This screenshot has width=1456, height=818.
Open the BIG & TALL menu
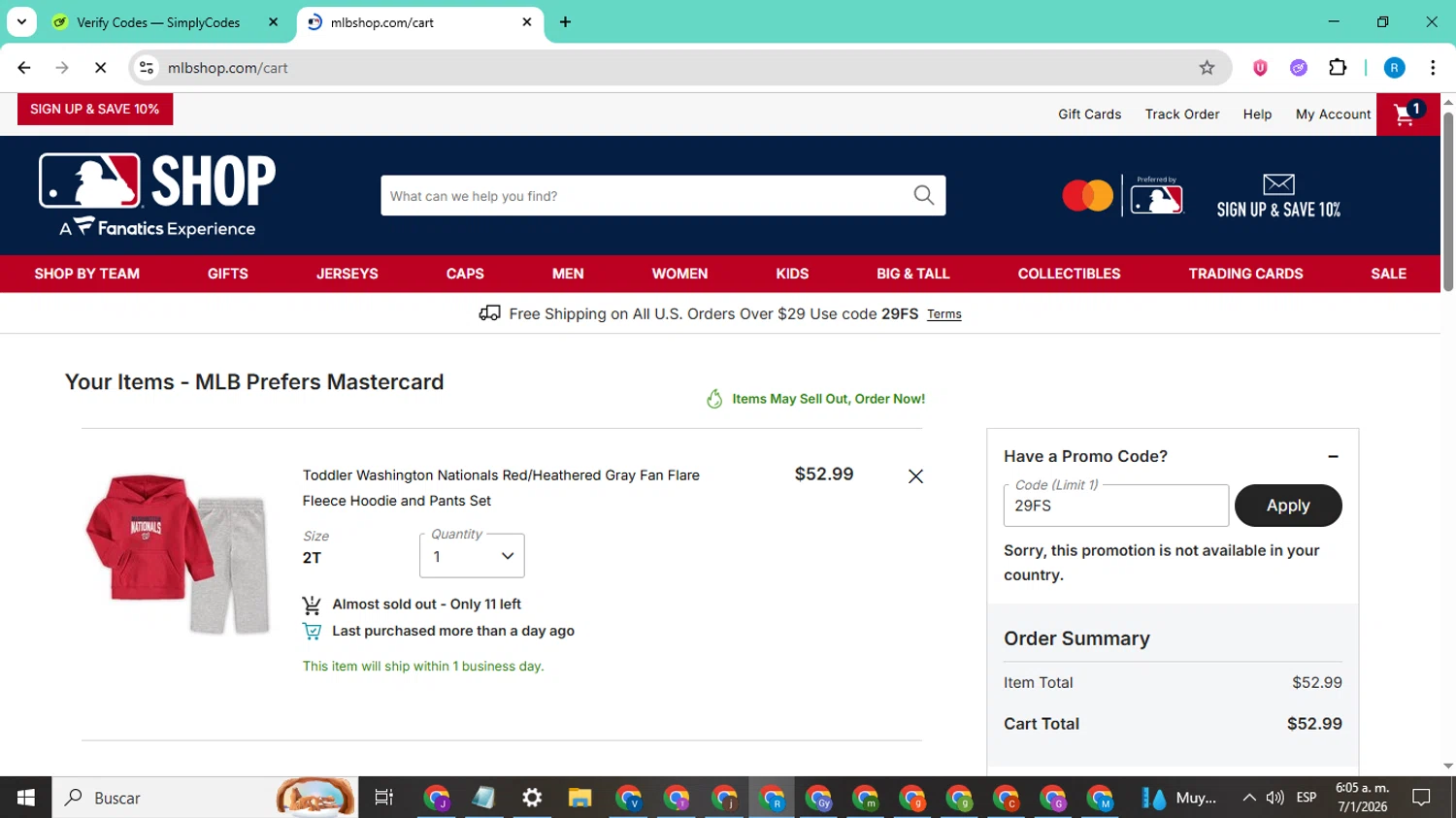[x=913, y=274]
